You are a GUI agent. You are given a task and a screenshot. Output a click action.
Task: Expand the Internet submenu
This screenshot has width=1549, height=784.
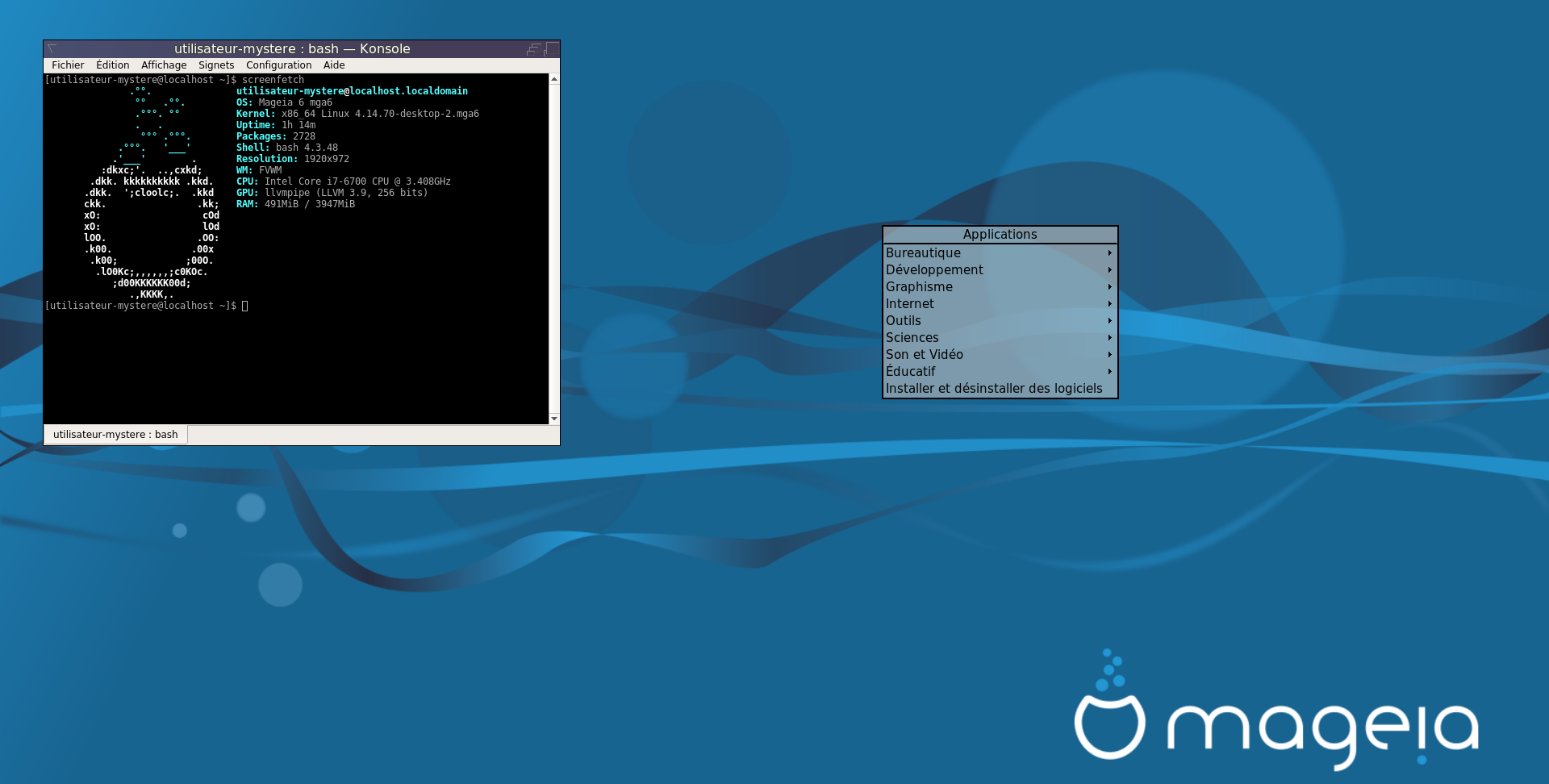(1000, 304)
